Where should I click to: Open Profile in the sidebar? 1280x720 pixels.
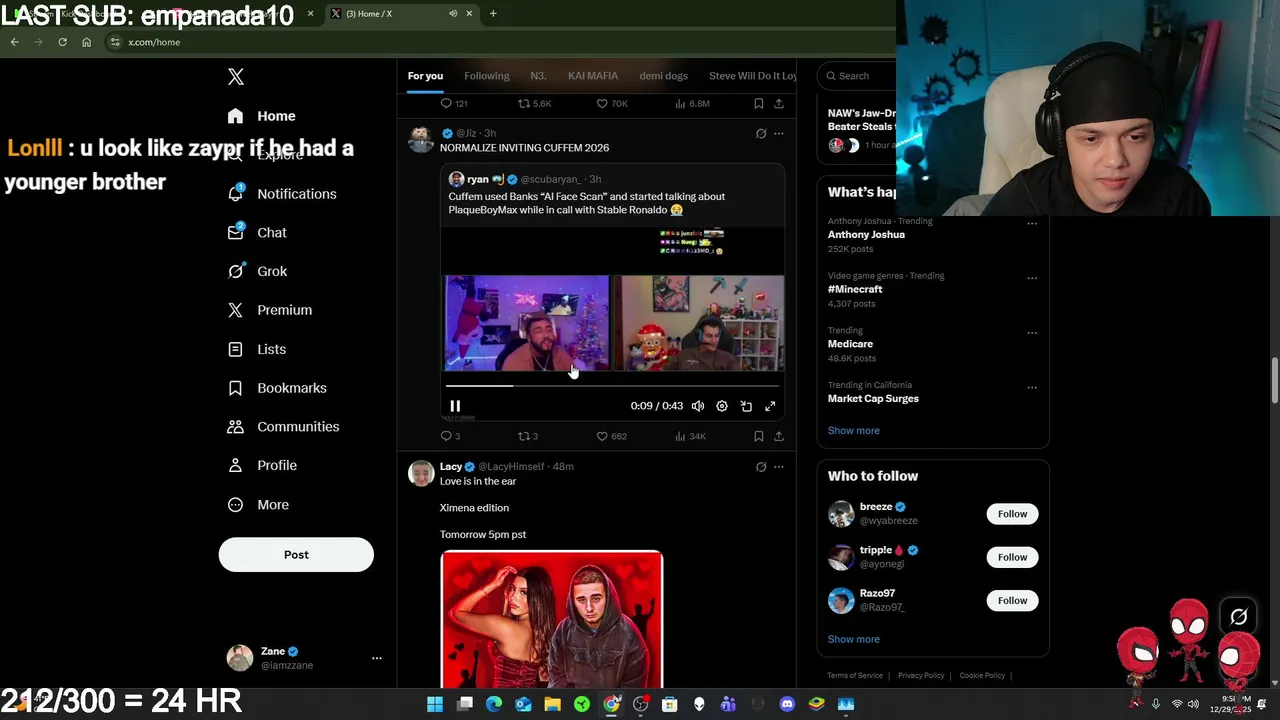(262, 466)
